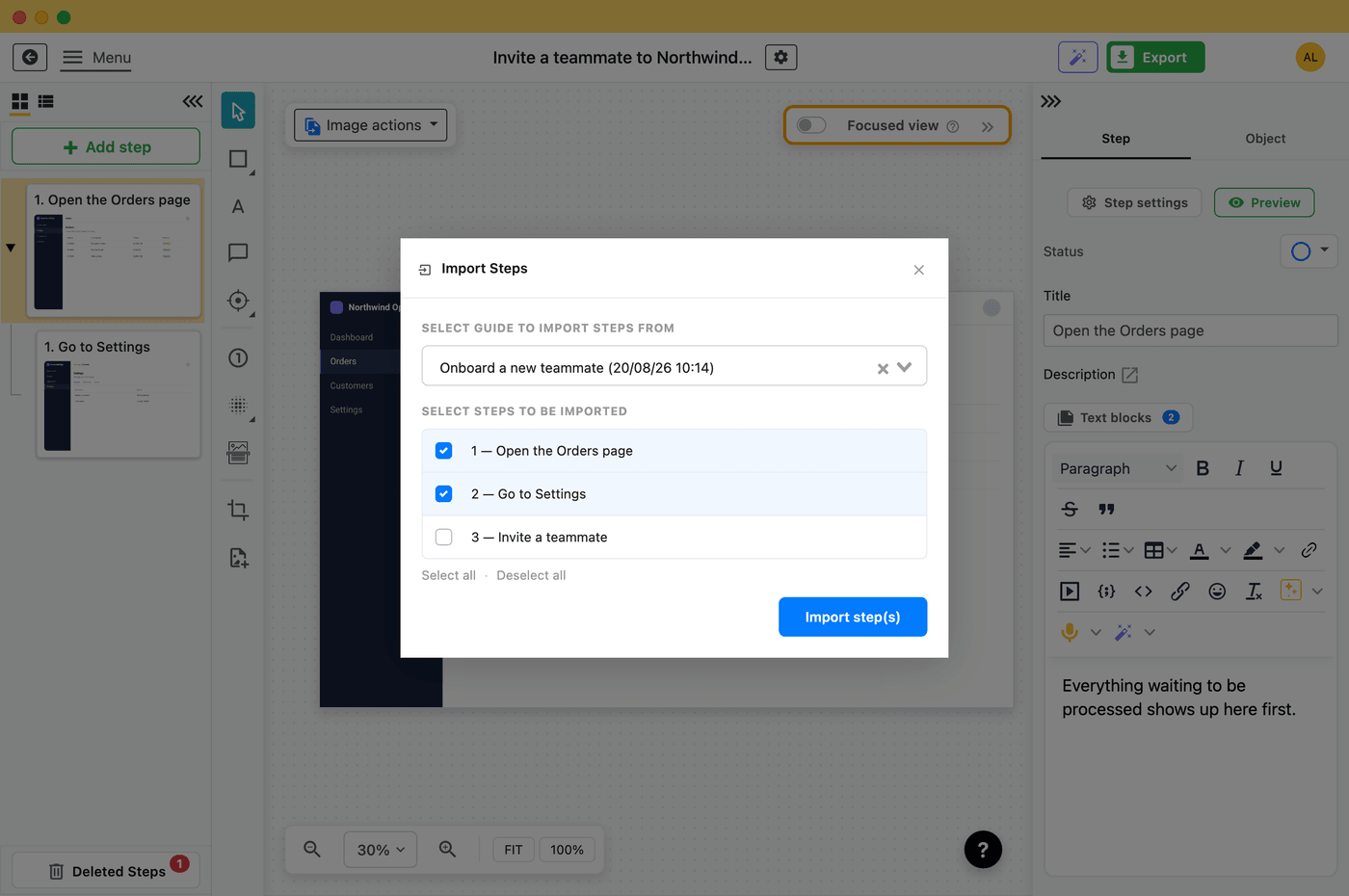Click the magic wand button near Export
This screenshot has width=1349, height=896.
(1077, 57)
